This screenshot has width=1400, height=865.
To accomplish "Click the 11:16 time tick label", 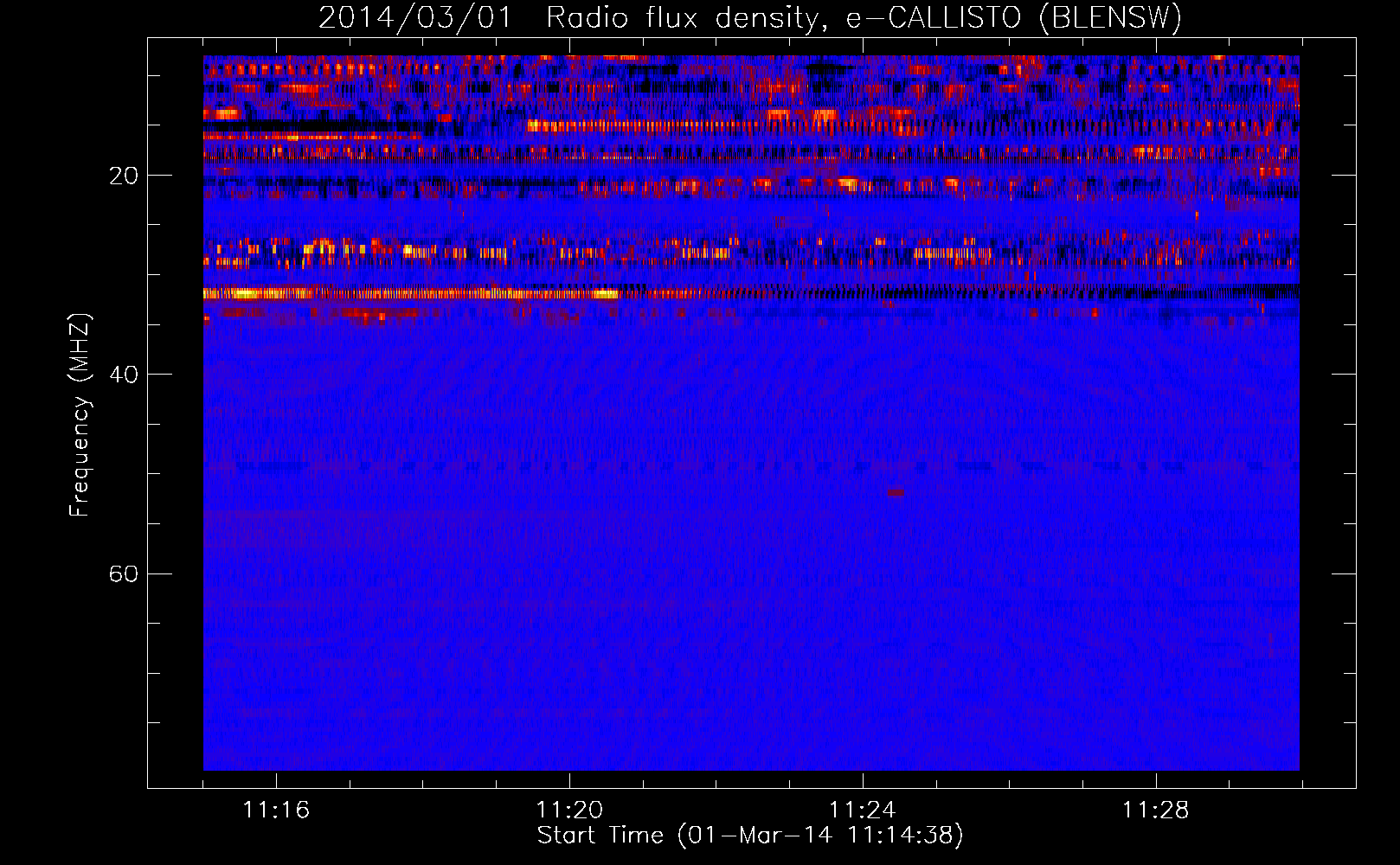I will tap(276, 810).
